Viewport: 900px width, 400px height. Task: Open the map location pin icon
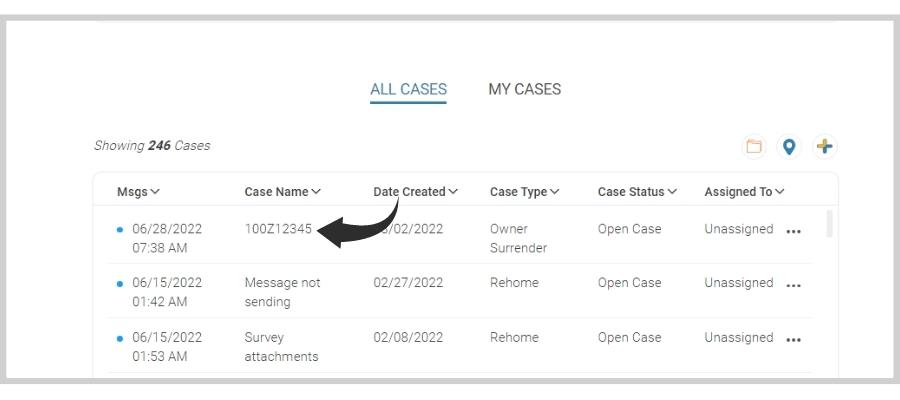(790, 146)
